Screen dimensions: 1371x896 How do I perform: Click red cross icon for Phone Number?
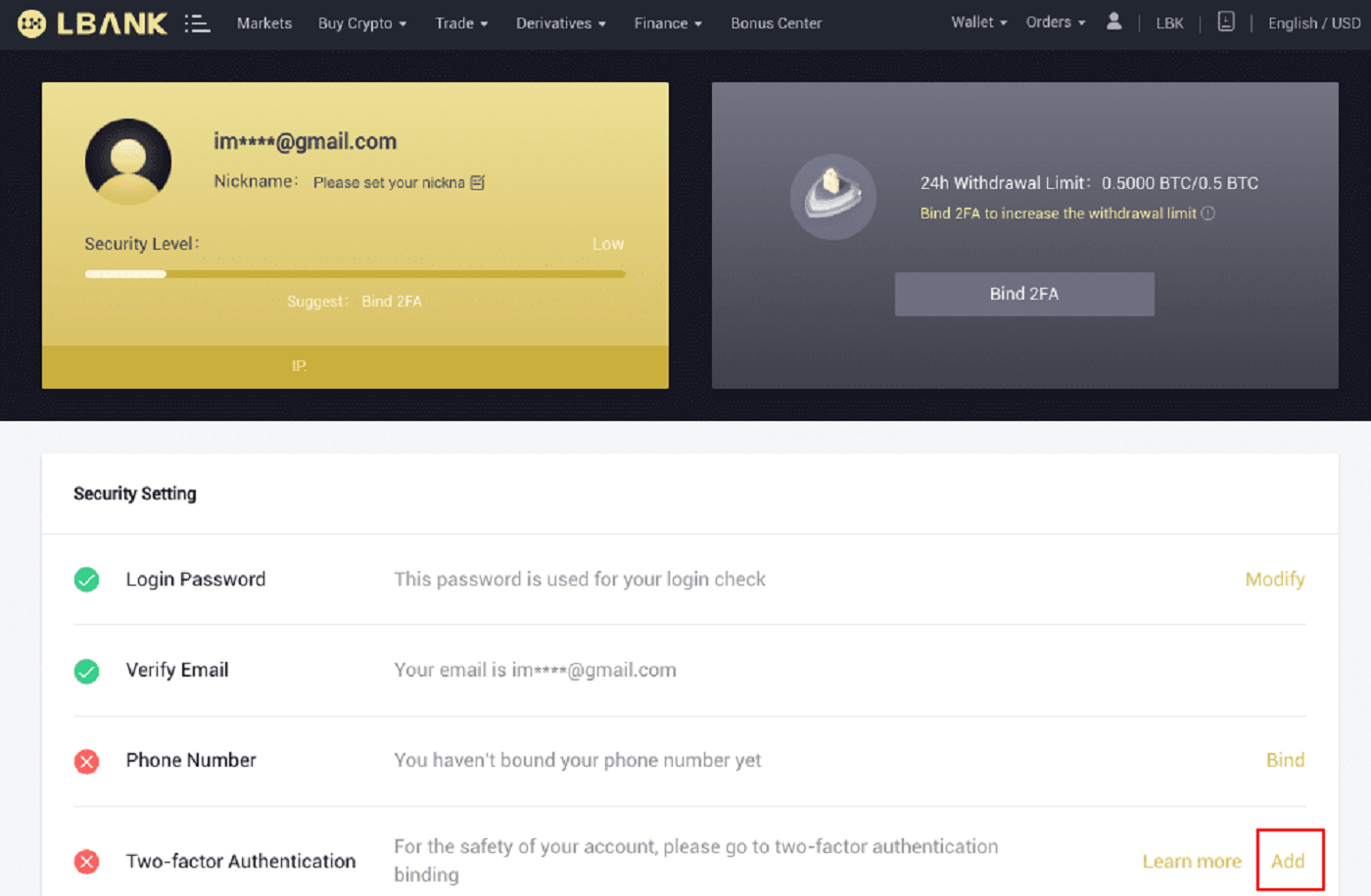click(86, 761)
